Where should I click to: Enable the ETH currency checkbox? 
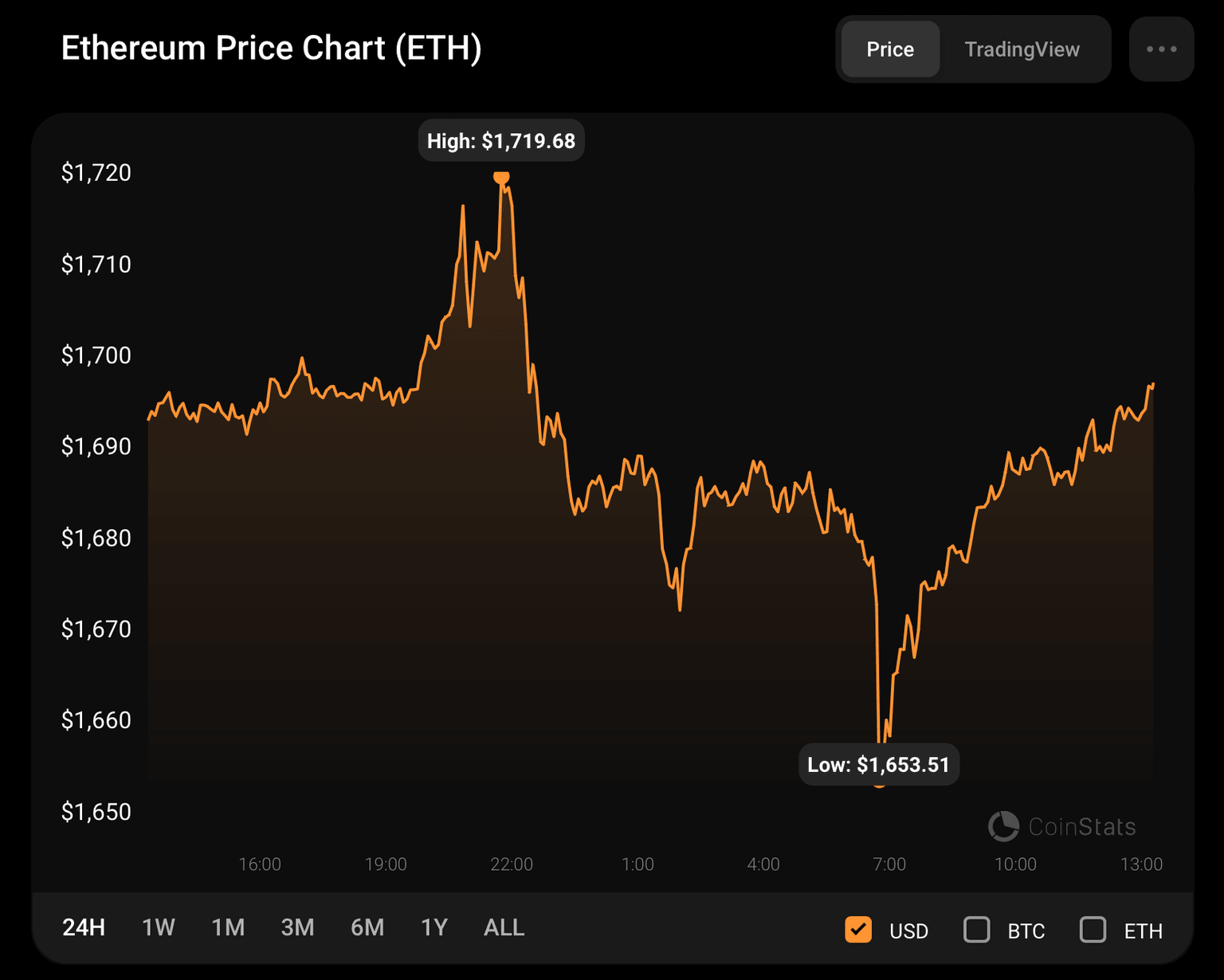(x=1093, y=930)
